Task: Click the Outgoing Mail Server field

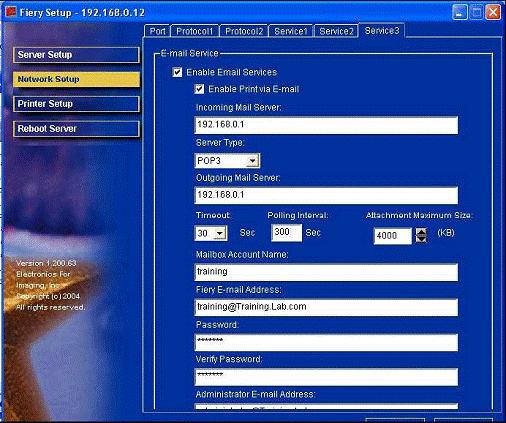Action: tap(326, 195)
